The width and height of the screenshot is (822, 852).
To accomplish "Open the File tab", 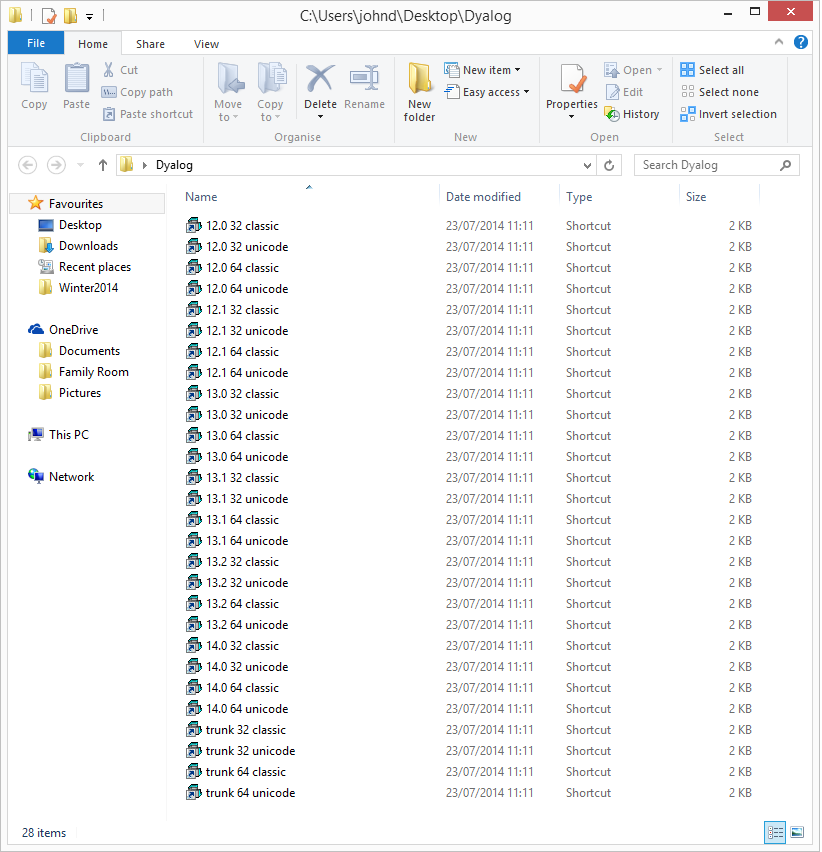I will (x=36, y=43).
